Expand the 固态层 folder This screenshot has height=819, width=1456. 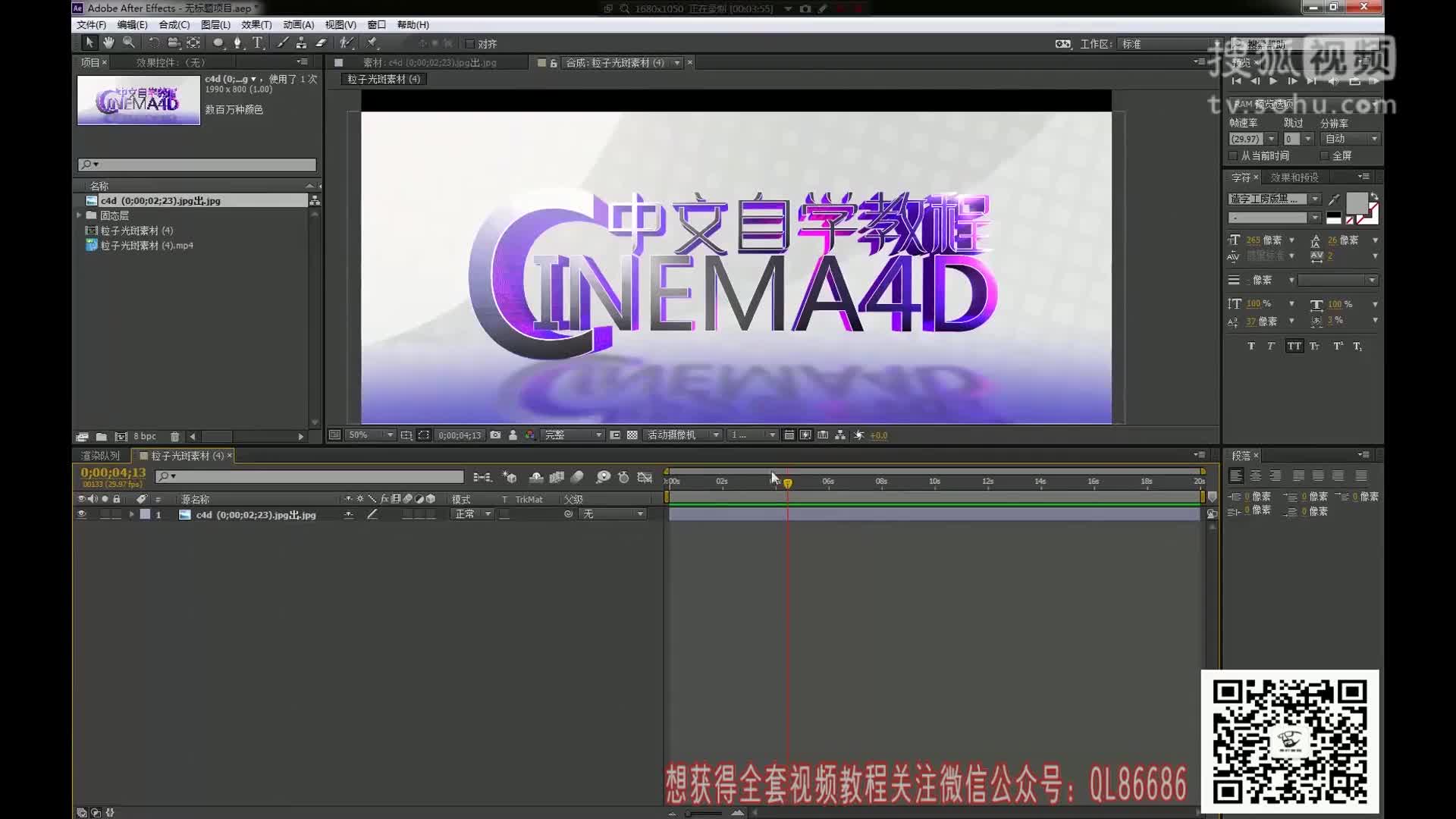[x=79, y=215]
